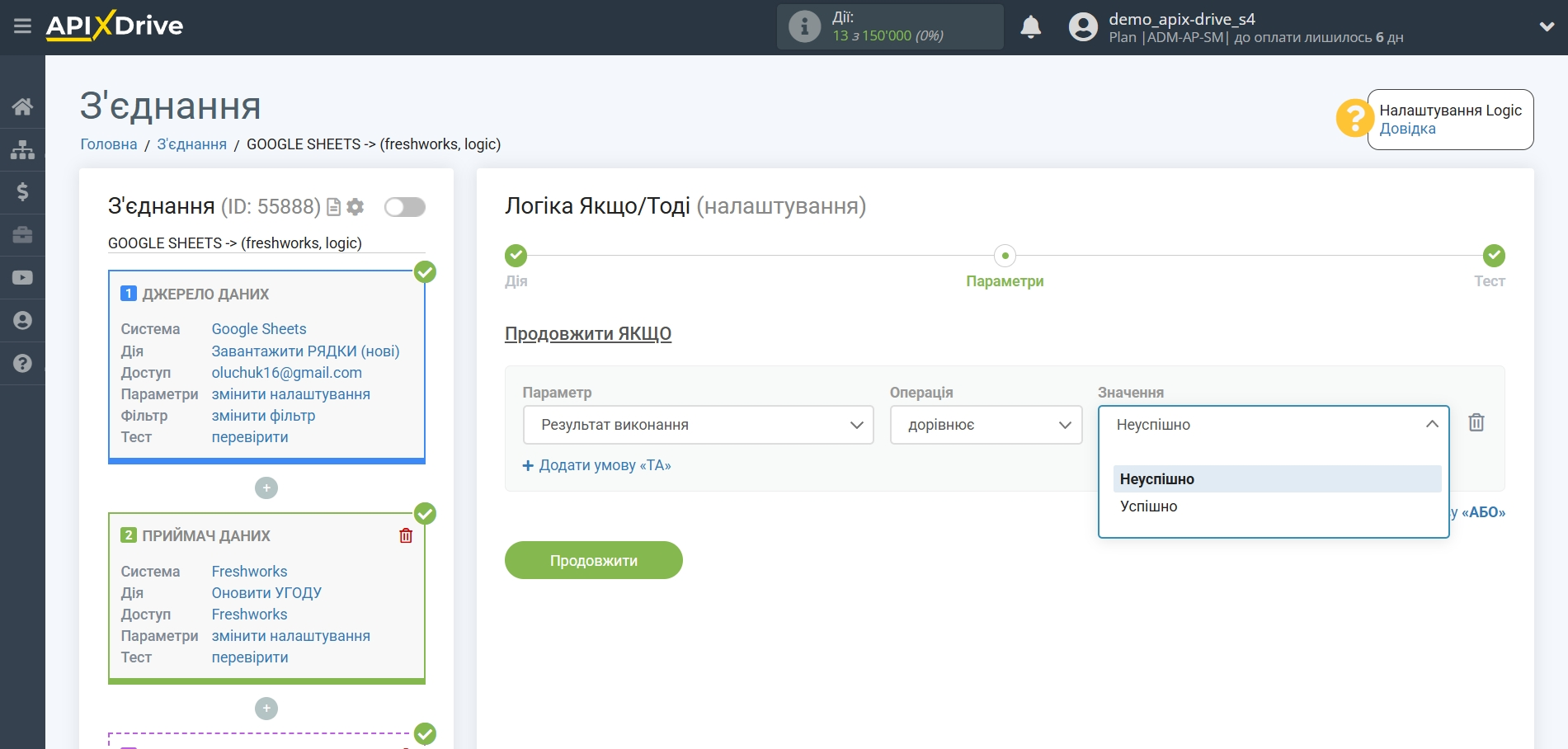Click the green Продовжити button

coord(593,561)
